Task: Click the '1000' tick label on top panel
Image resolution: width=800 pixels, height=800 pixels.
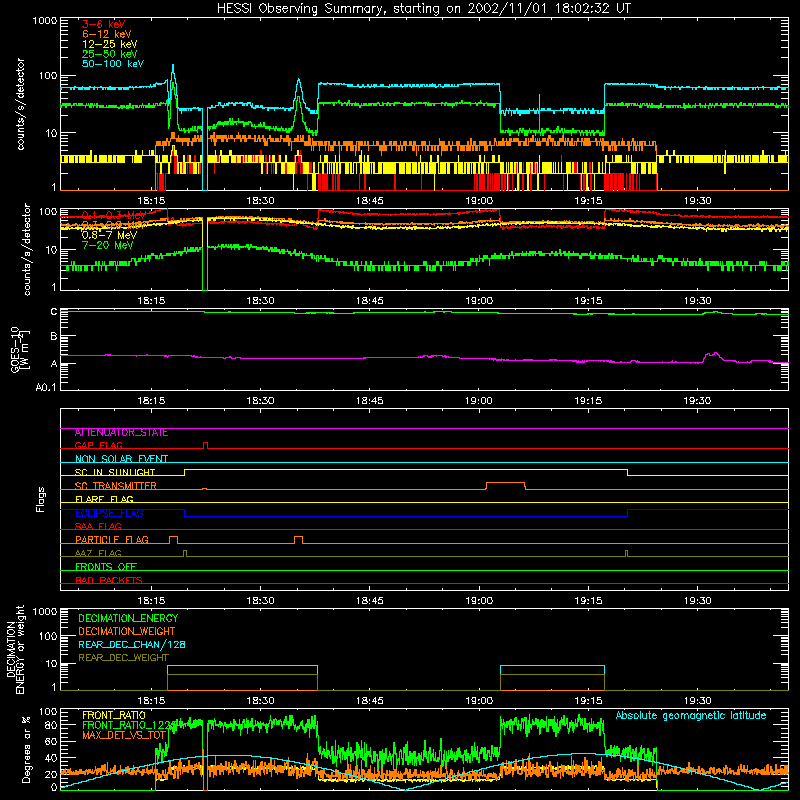Action: (45, 21)
